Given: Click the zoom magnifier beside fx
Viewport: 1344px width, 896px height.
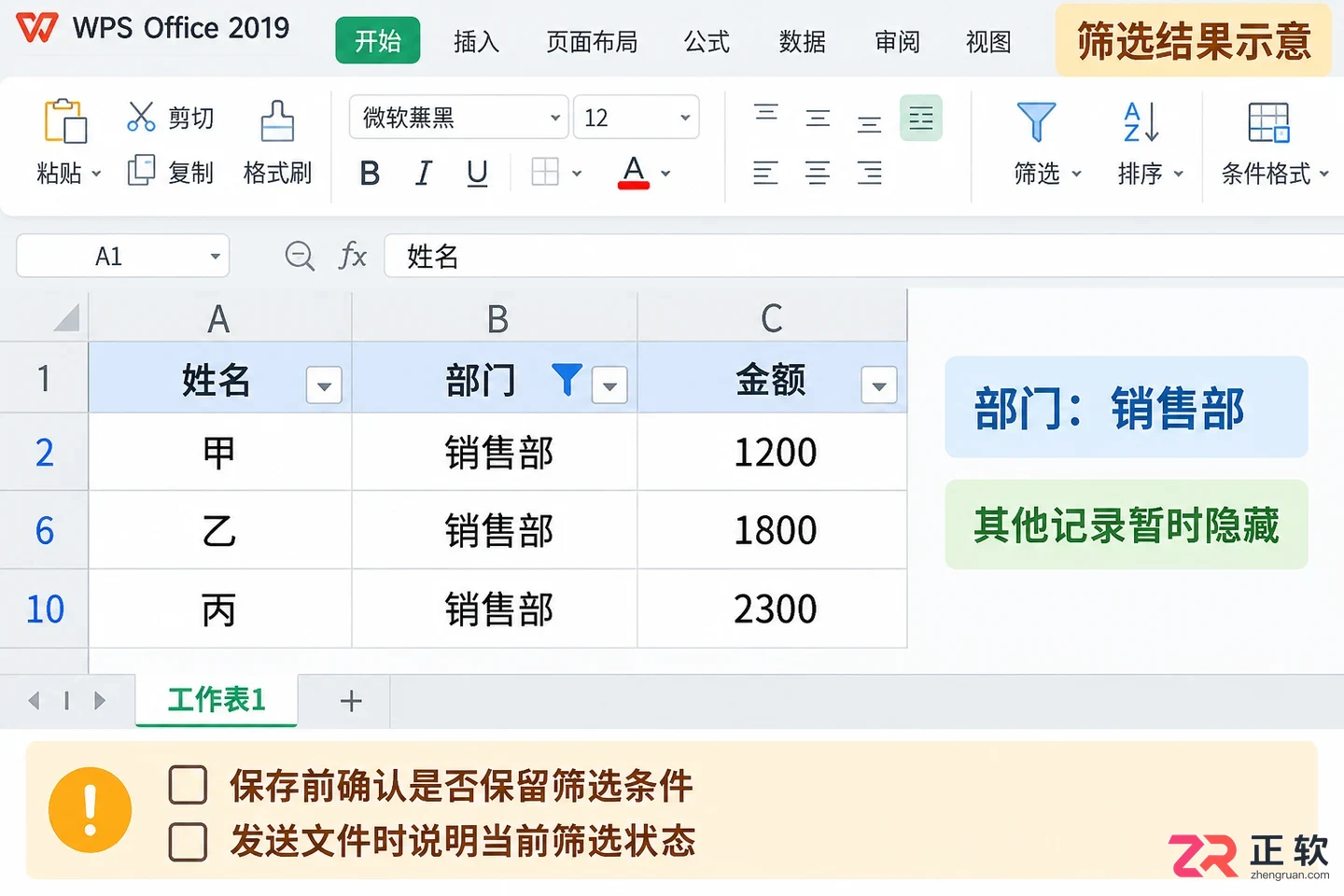Looking at the screenshot, I should coord(300,256).
